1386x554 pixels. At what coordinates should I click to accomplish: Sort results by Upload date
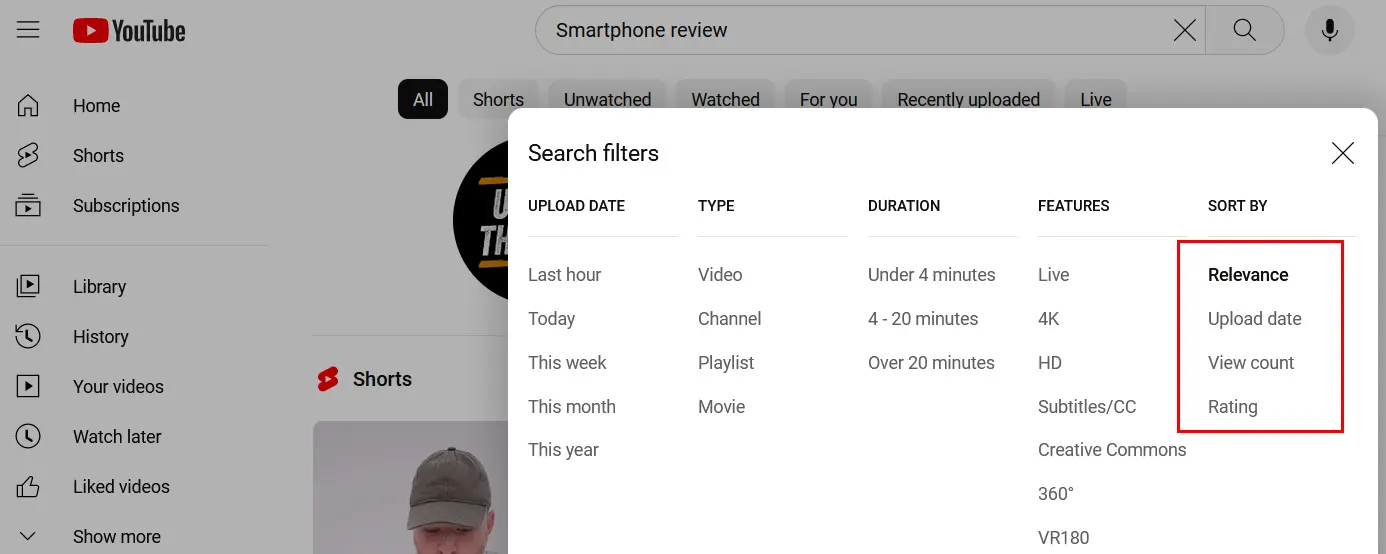[1254, 319]
